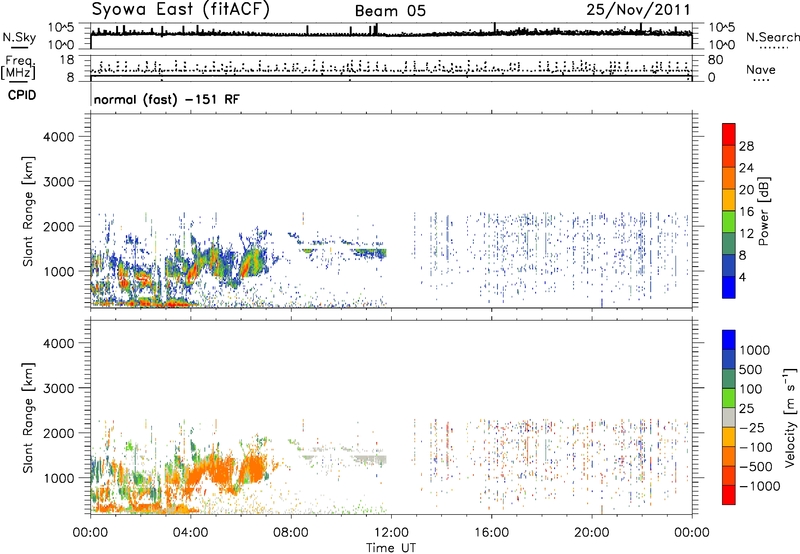Click the '-1000' value on the velocity colorbar
800x554 pixels.
pyautogui.click(x=760, y=486)
